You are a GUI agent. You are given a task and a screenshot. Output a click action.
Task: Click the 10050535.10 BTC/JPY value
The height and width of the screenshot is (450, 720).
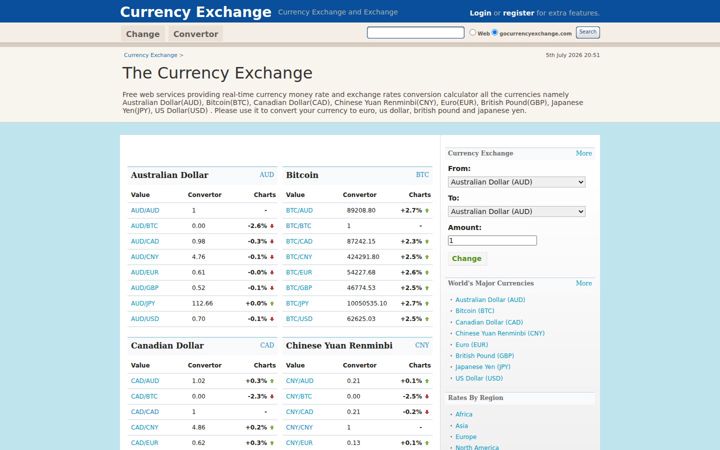tap(367, 304)
